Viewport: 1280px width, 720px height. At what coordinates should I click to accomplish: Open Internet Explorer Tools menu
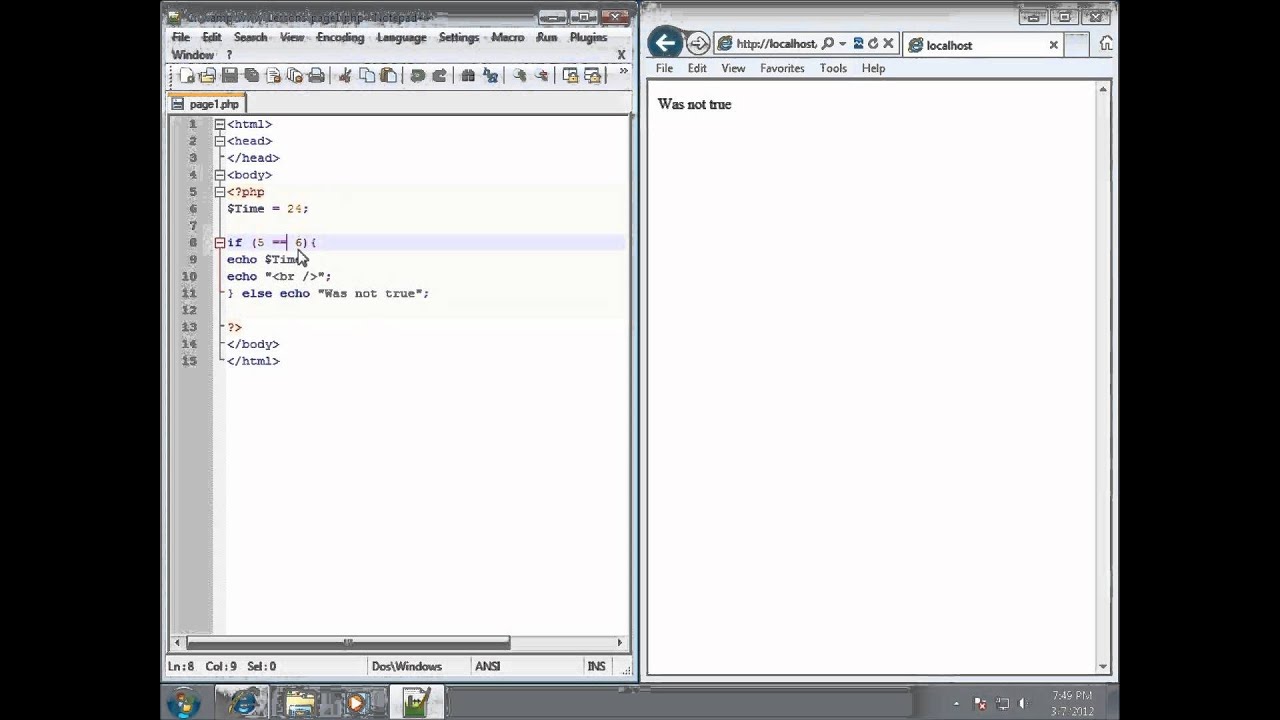833,68
